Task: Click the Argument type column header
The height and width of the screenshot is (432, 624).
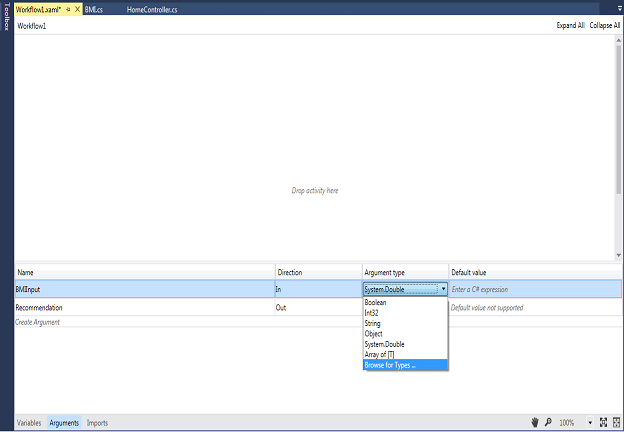Action: [405, 272]
